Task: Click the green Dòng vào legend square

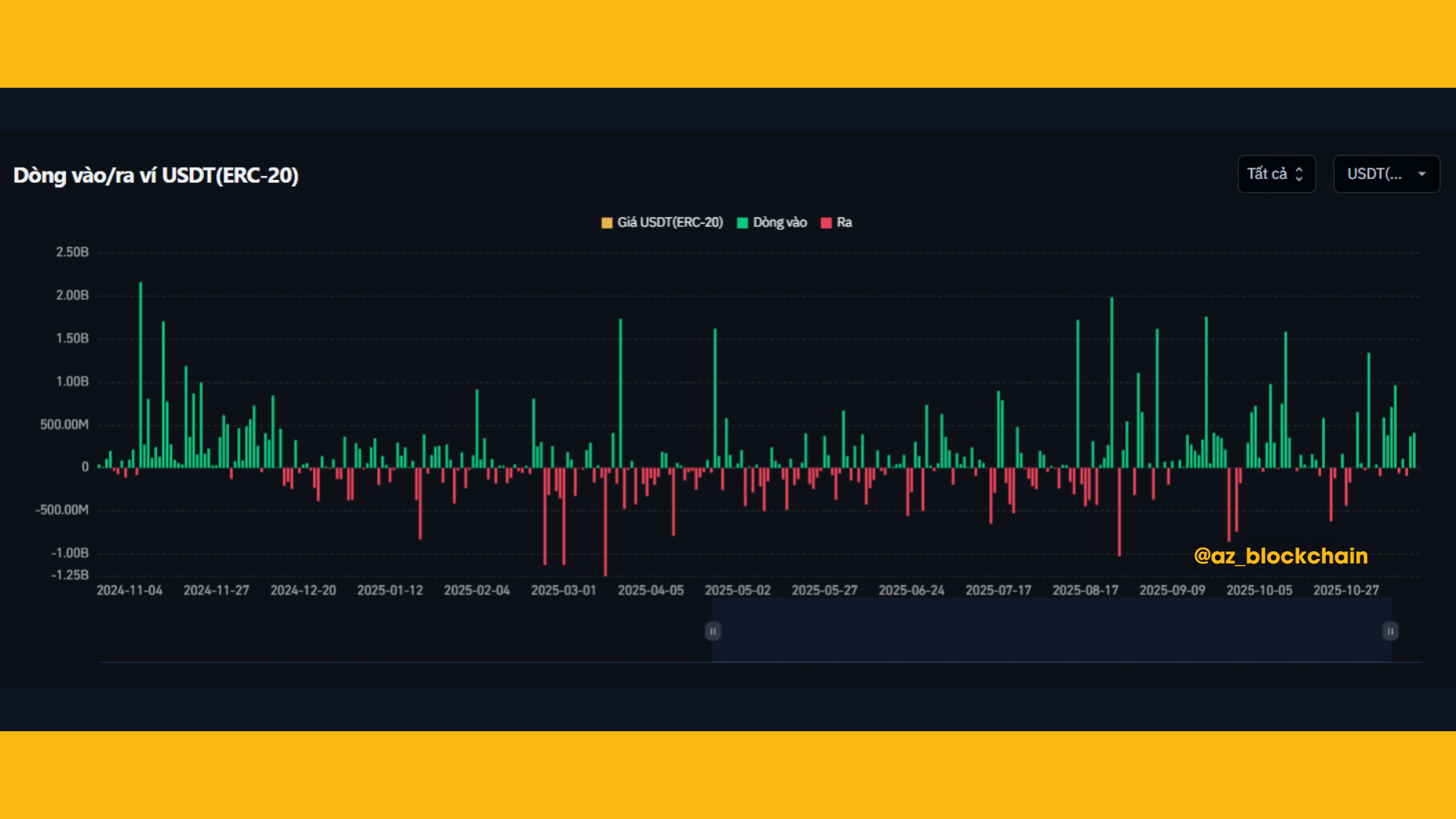Action: click(x=742, y=223)
